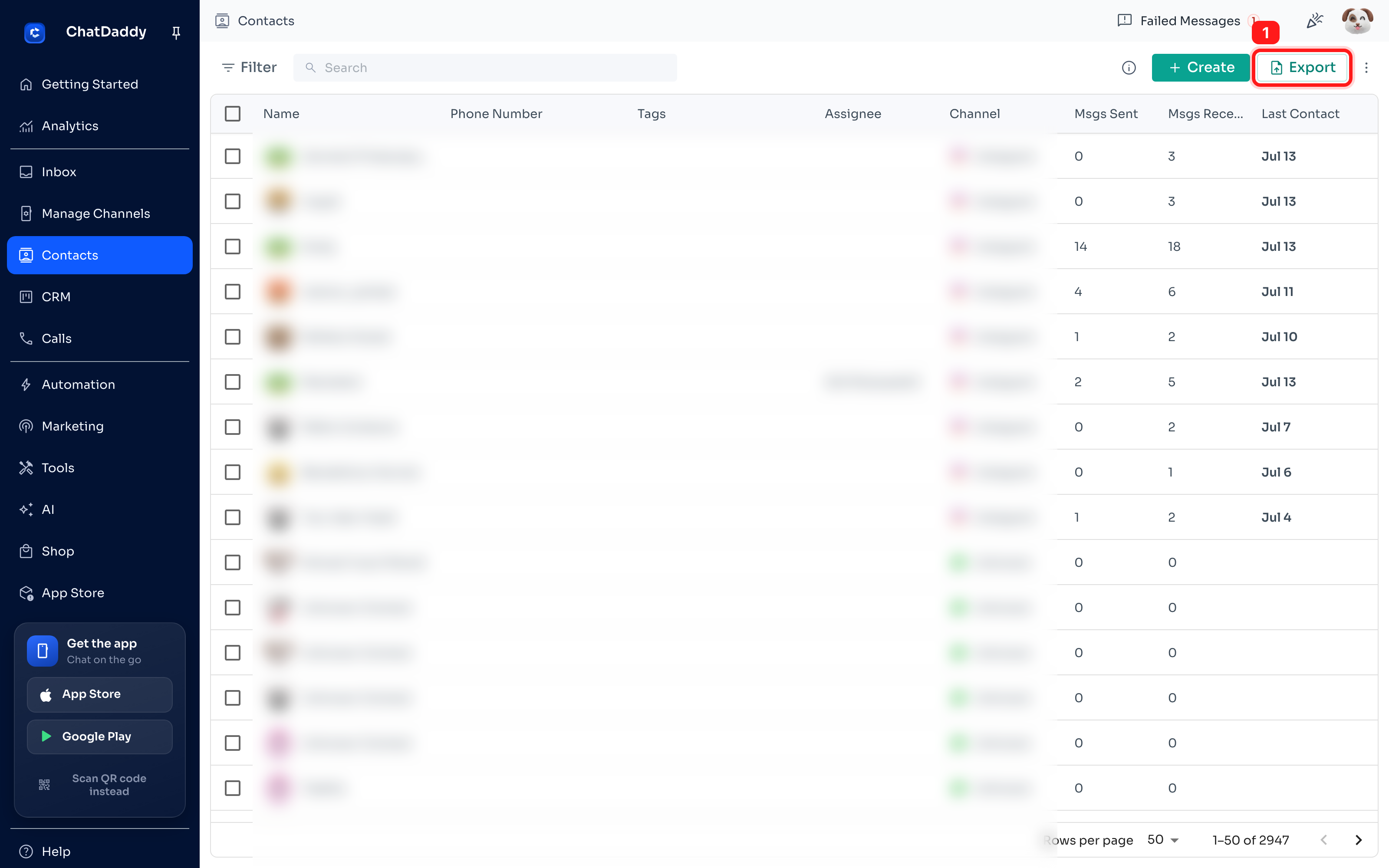Click the search magnifier icon

[x=310, y=68]
